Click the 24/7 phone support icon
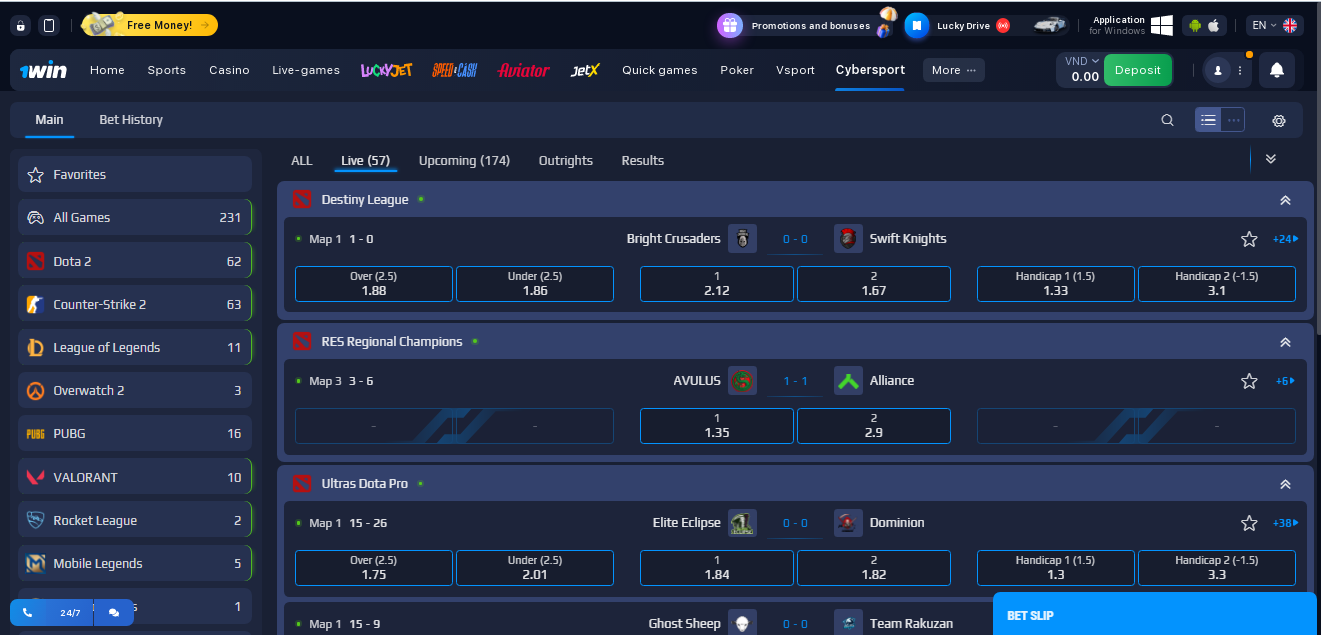The width and height of the screenshot is (1321, 635). pos(28,613)
